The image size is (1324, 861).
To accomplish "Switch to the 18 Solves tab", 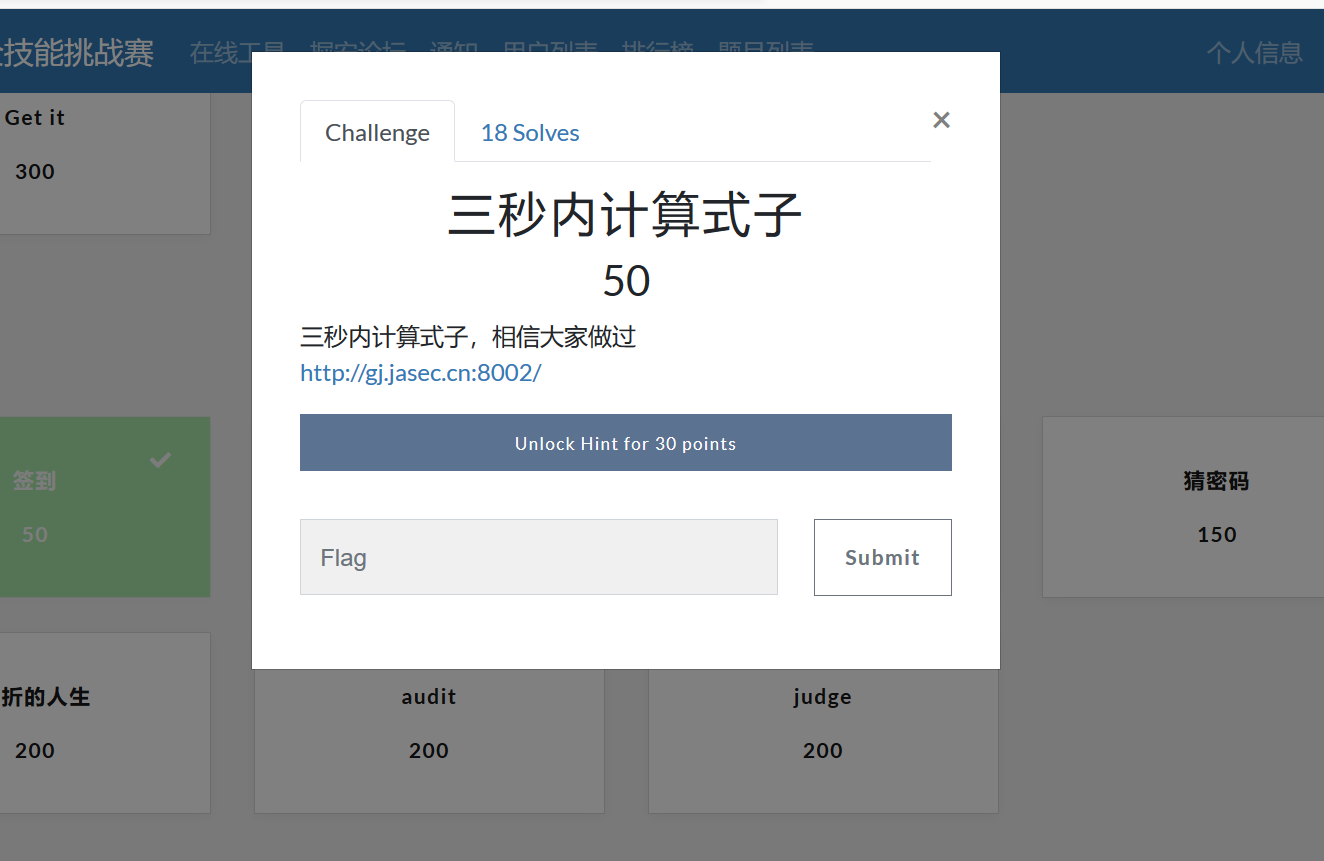I will coord(530,131).
